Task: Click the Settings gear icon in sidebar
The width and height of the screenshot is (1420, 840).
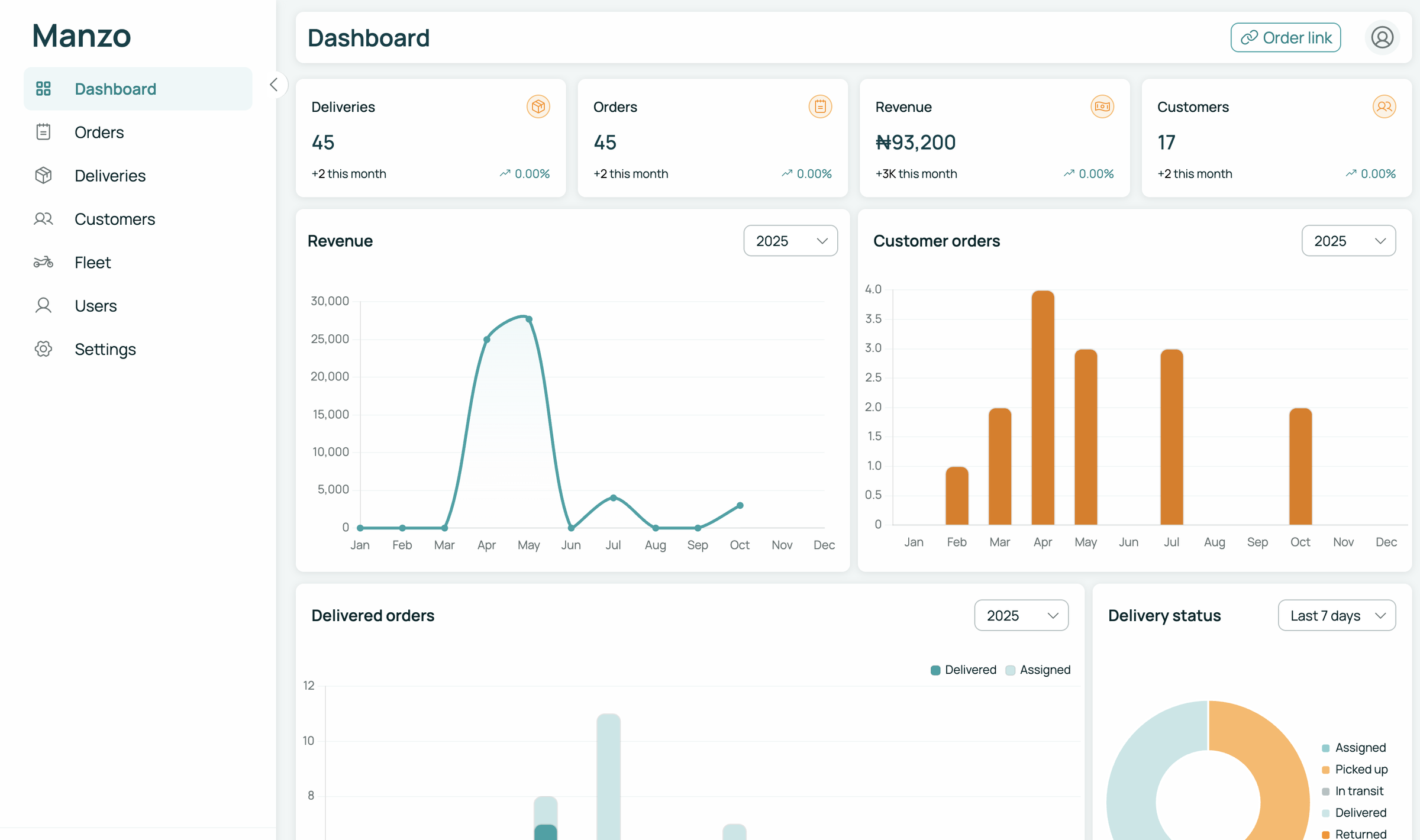Action: (x=43, y=349)
